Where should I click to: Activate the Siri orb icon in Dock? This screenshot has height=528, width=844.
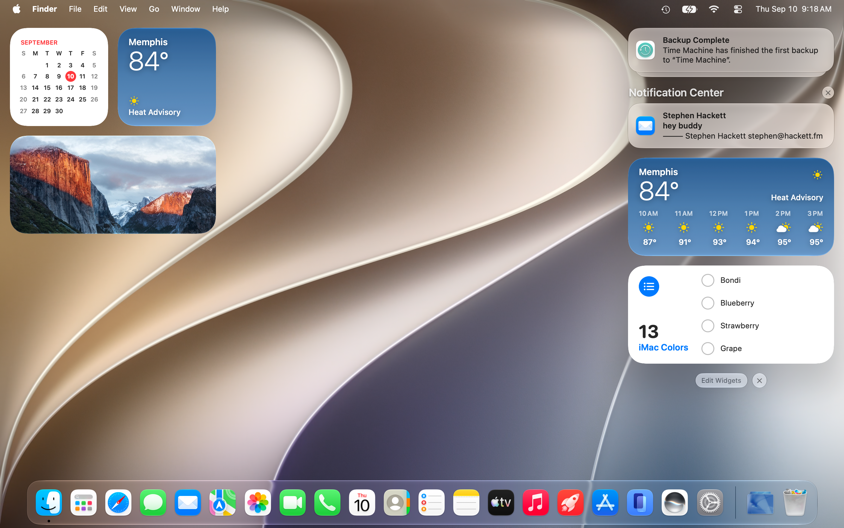[x=674, y=503]
